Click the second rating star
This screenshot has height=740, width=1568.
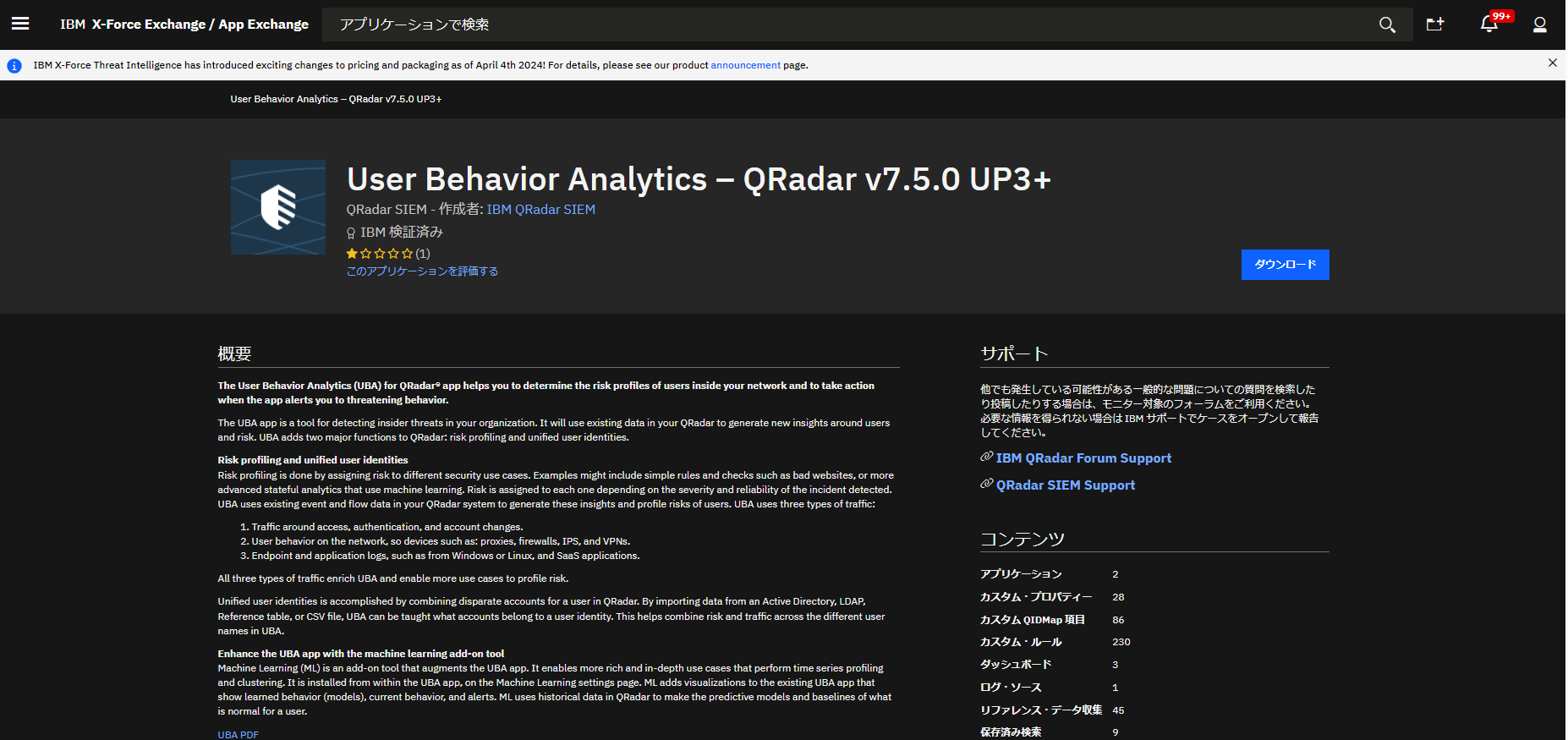(365, 254)
